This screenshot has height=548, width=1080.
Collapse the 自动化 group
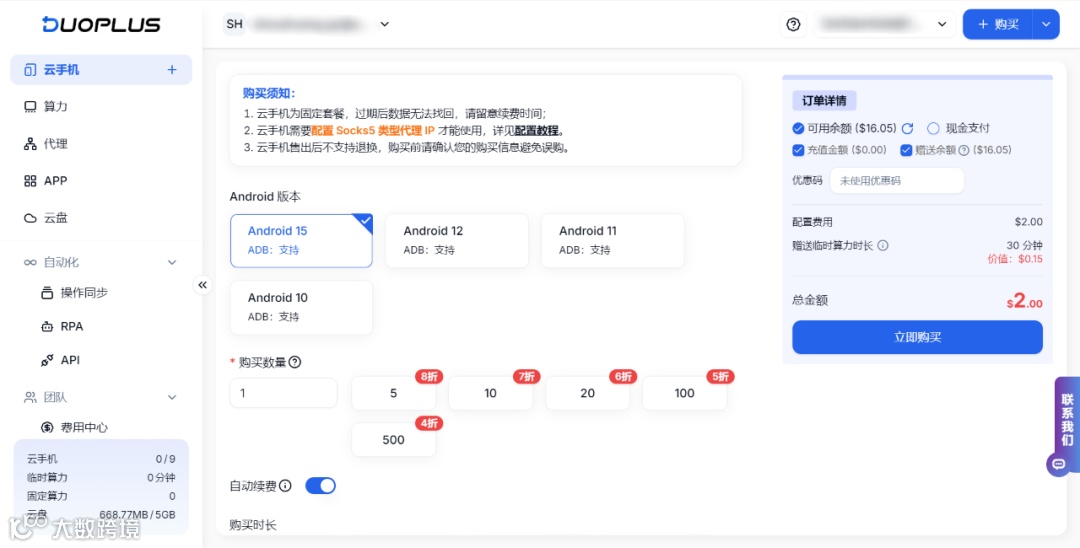(x=172, y=262)
